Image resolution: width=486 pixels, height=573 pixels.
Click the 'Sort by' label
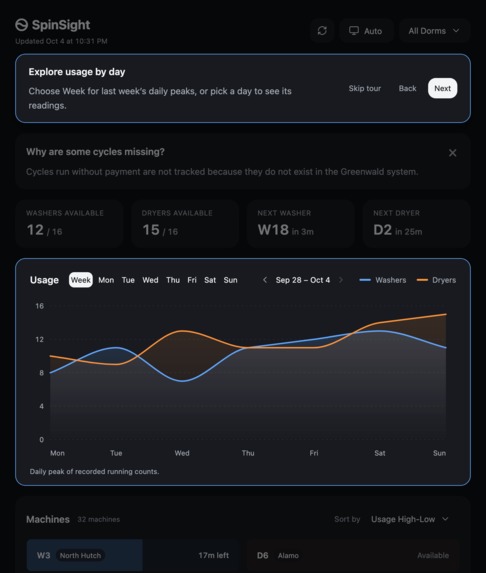pyautogui.click(x=347, y=519)
